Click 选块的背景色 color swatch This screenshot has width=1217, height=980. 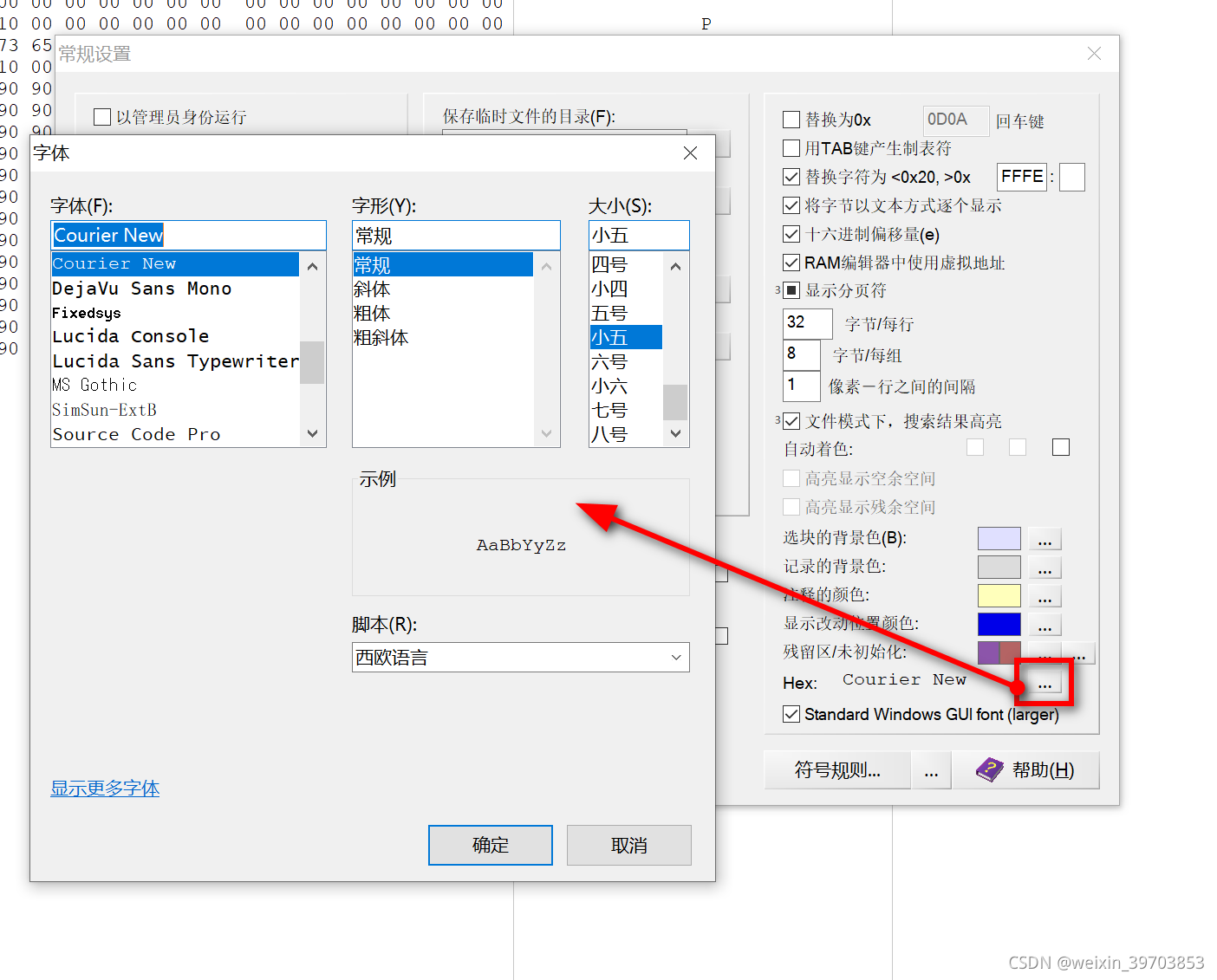tap(999, 538)
